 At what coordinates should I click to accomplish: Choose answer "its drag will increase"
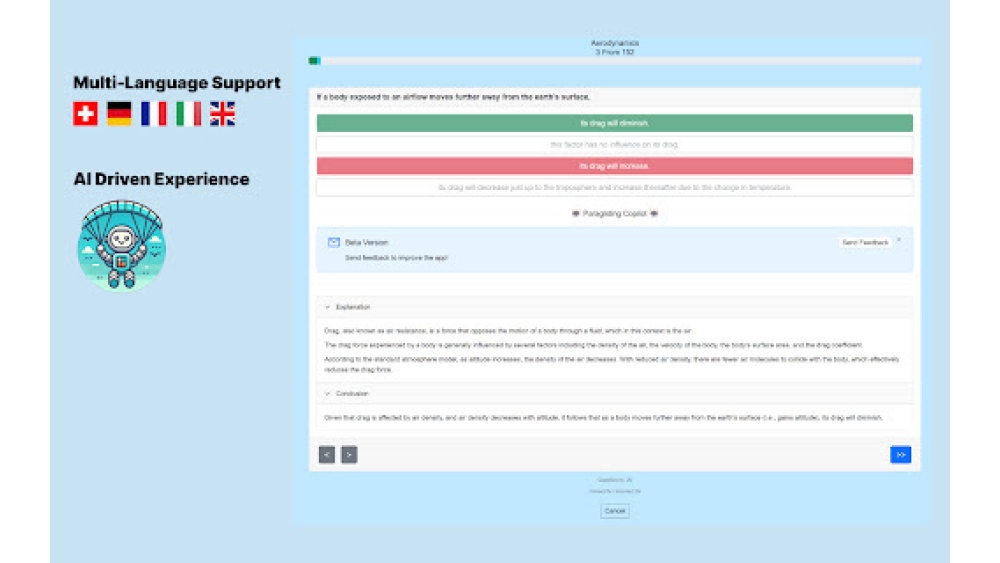coord(615,166)
